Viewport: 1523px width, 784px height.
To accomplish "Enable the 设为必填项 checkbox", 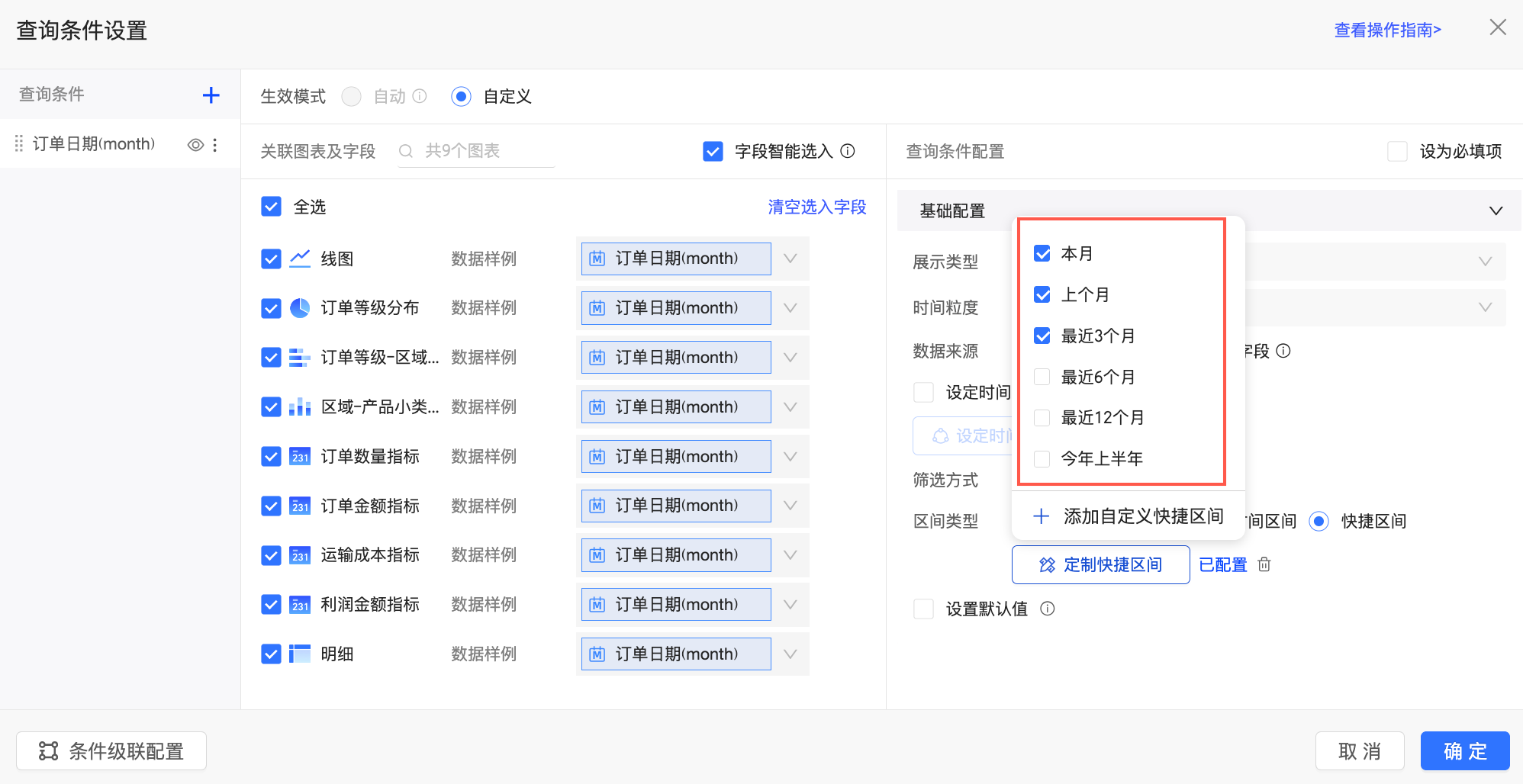I will click(1397, 151).
